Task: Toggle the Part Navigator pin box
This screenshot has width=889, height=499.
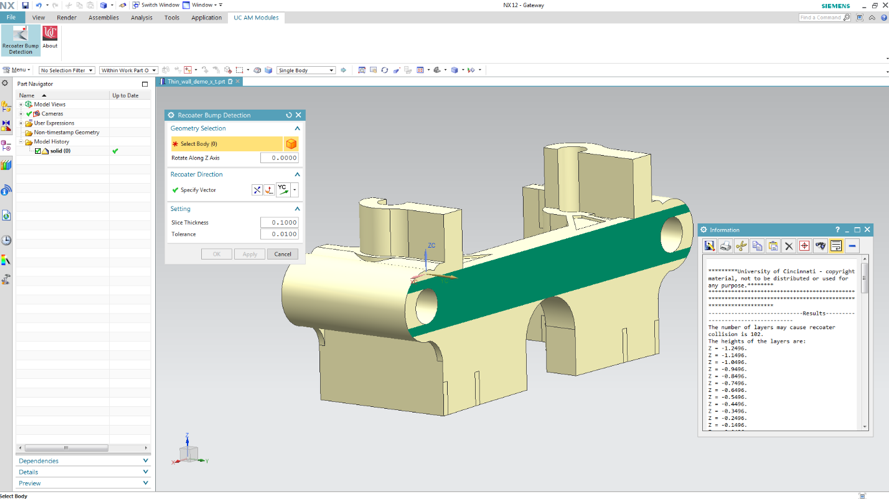Action: coord(145,84)
